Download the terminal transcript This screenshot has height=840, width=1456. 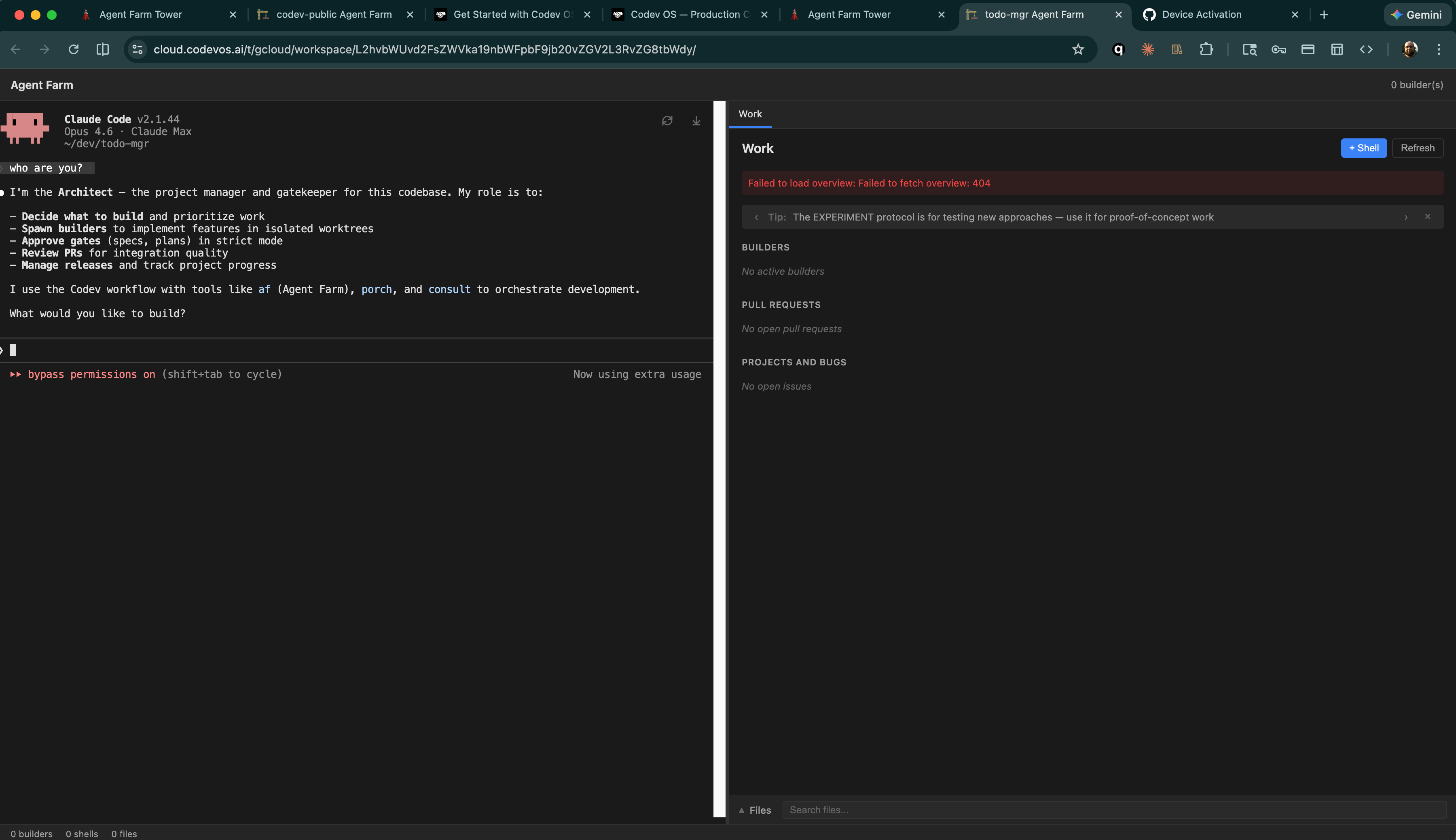[695, 121]
